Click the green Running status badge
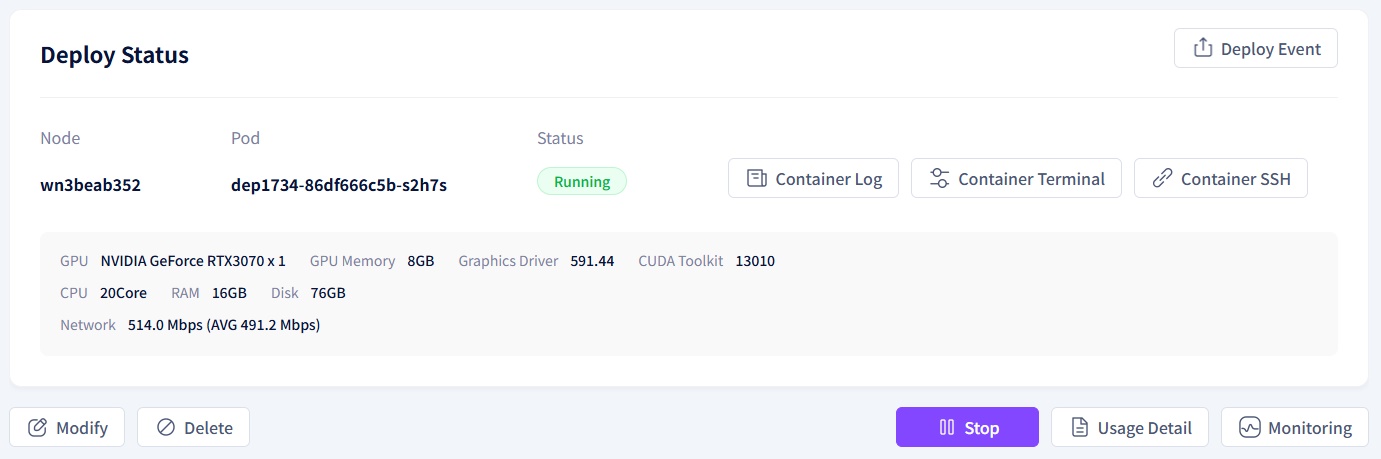This screenshot has width=1381, height=459. point(582,182)
